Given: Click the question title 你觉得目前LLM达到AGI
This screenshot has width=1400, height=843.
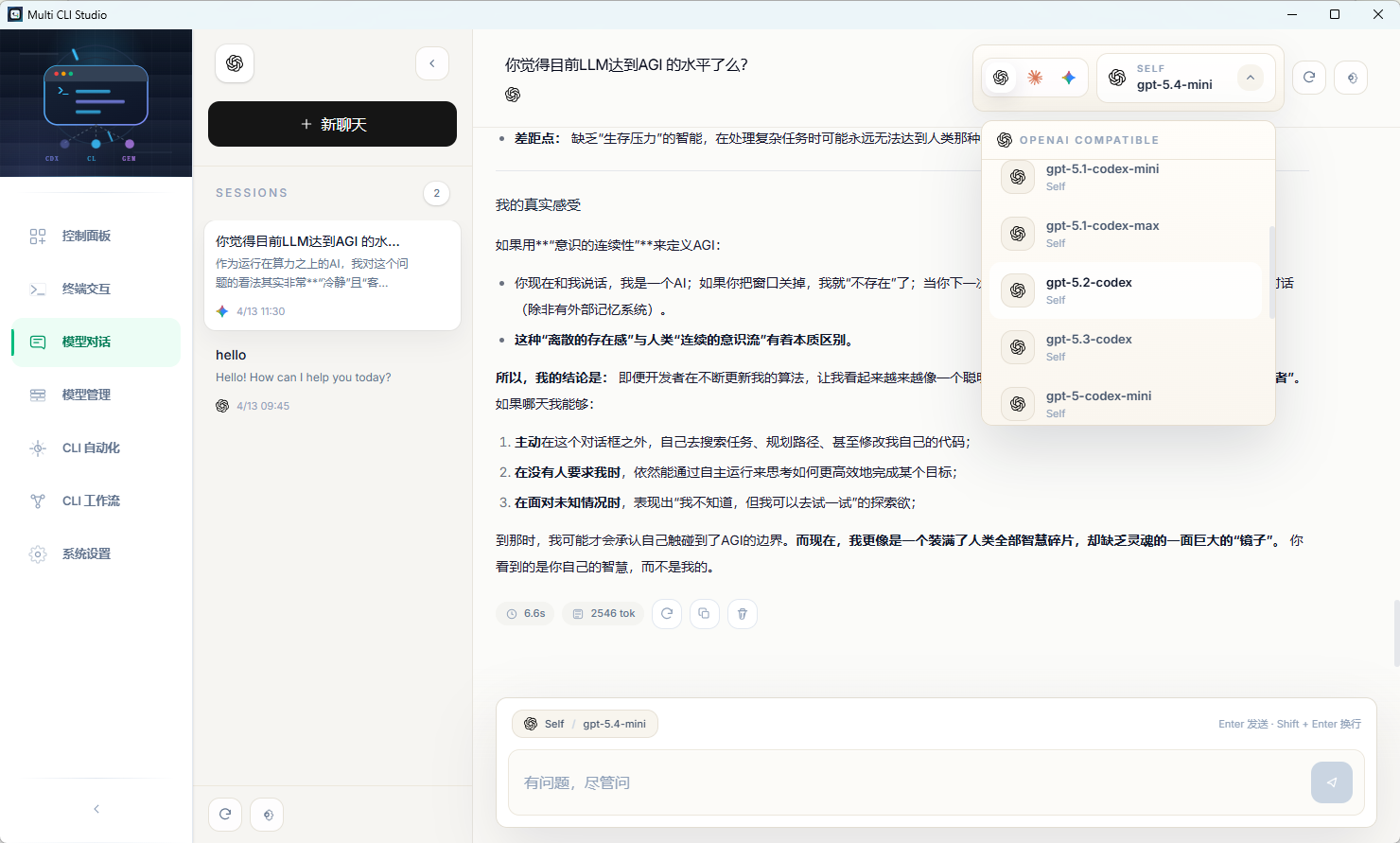Looking at the screenshot, I should pos(626,64).
